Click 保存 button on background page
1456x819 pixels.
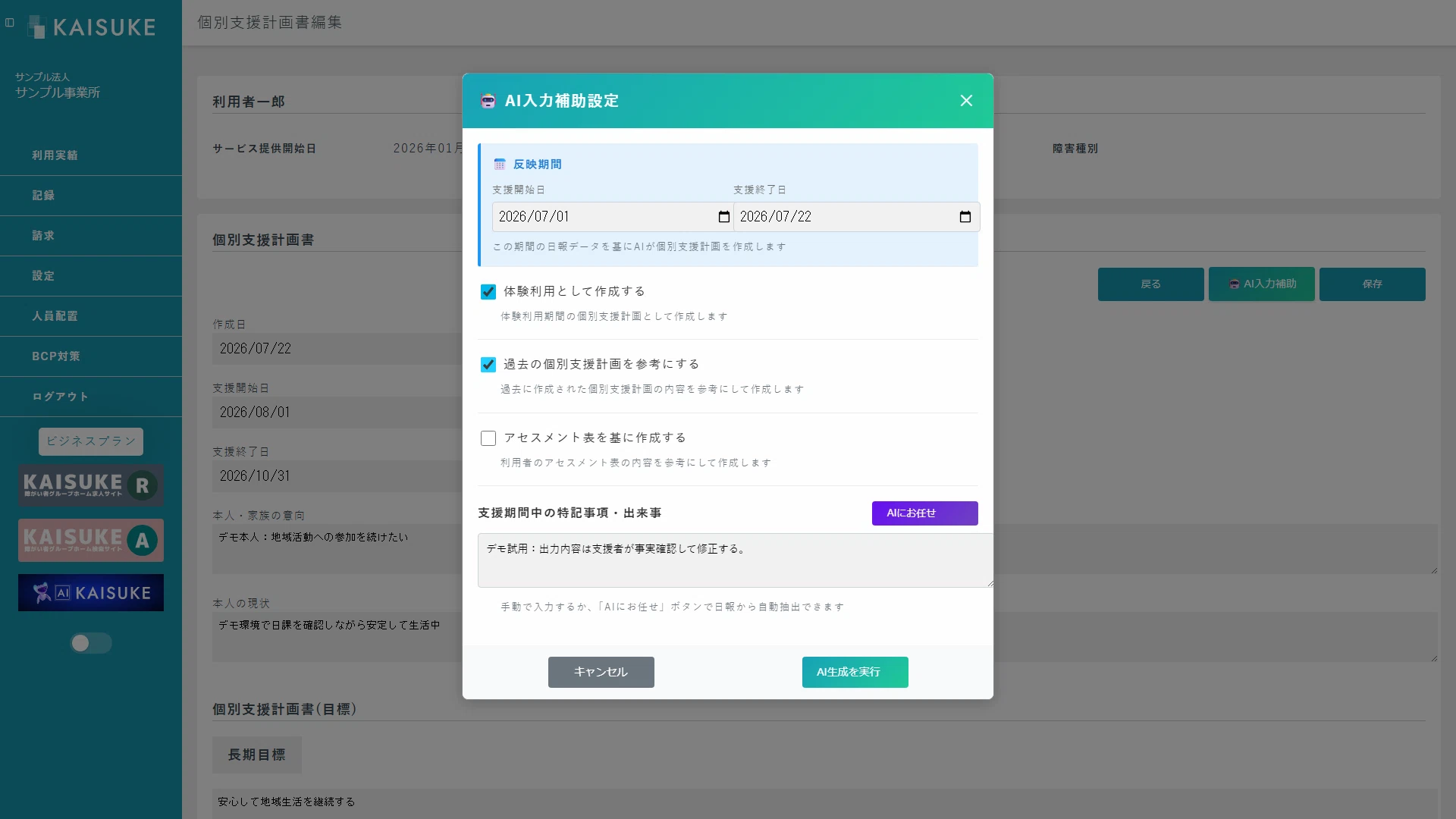coord(1372,284)
